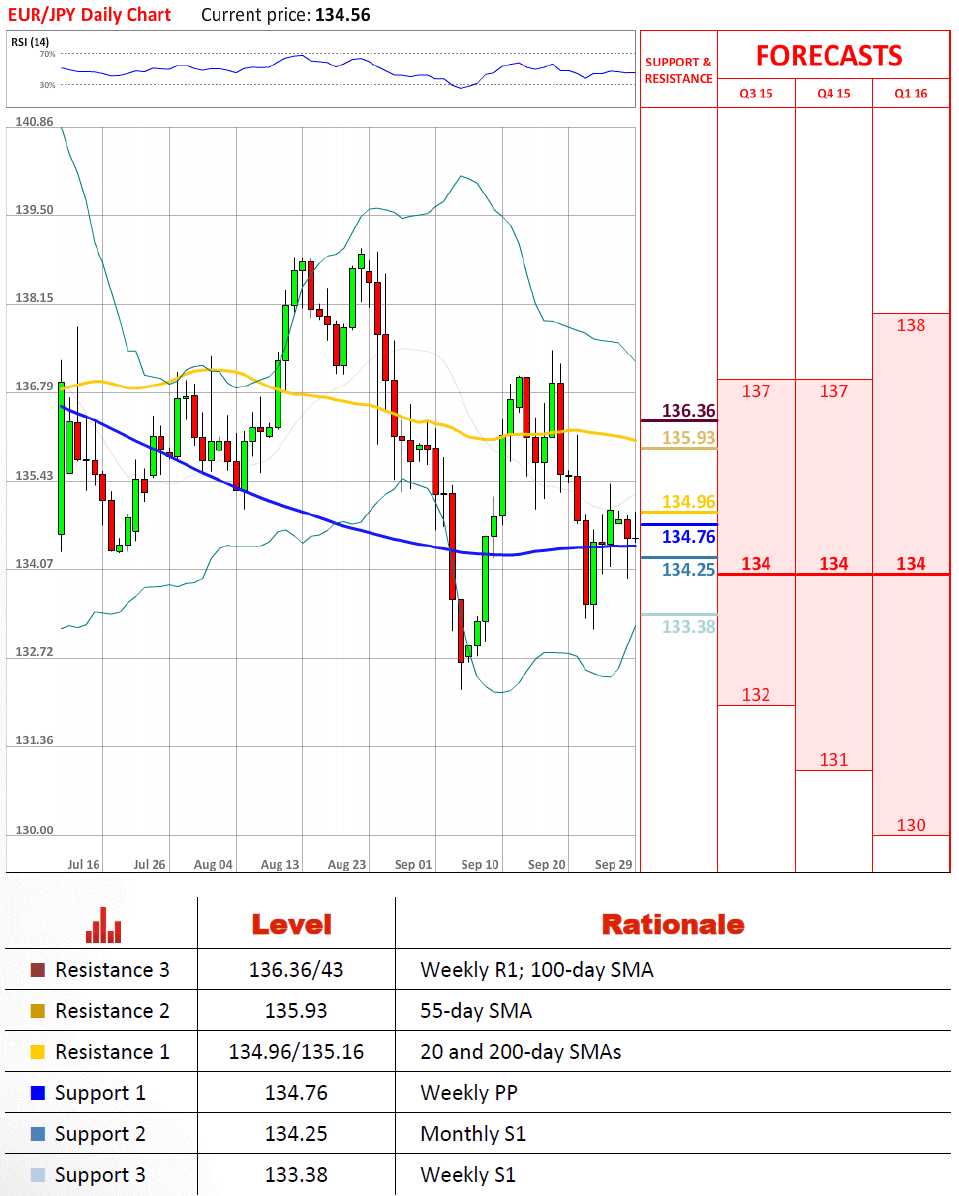Click the 133.38 support level label
The width and height of the screenshot is (959, 1196).
pos(688,627)
